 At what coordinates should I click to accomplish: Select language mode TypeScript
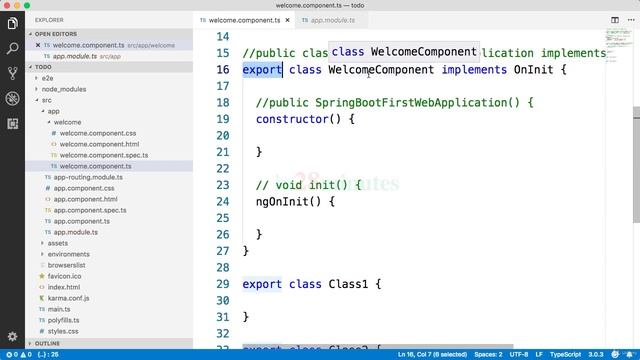click(x=565, y=355)
